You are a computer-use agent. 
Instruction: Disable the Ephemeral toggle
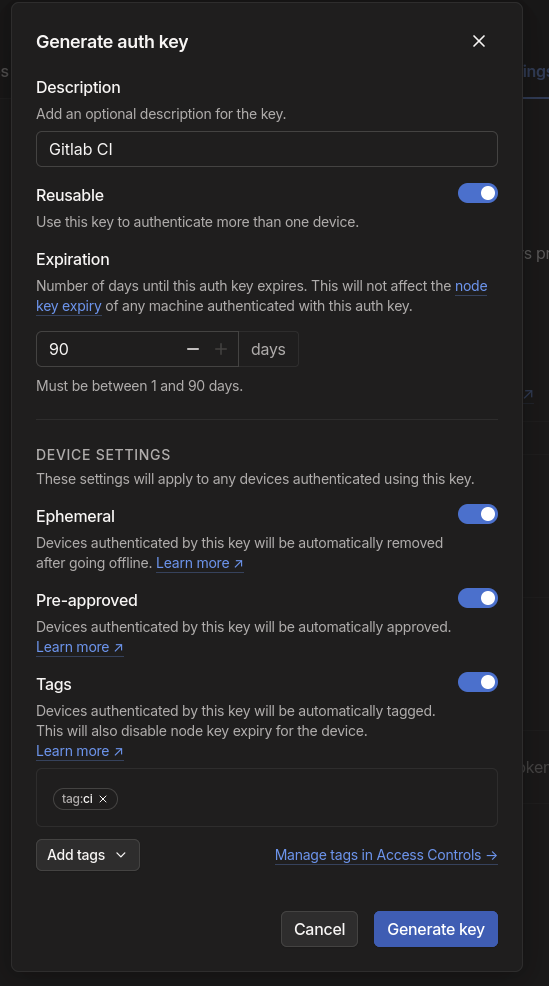477,514
